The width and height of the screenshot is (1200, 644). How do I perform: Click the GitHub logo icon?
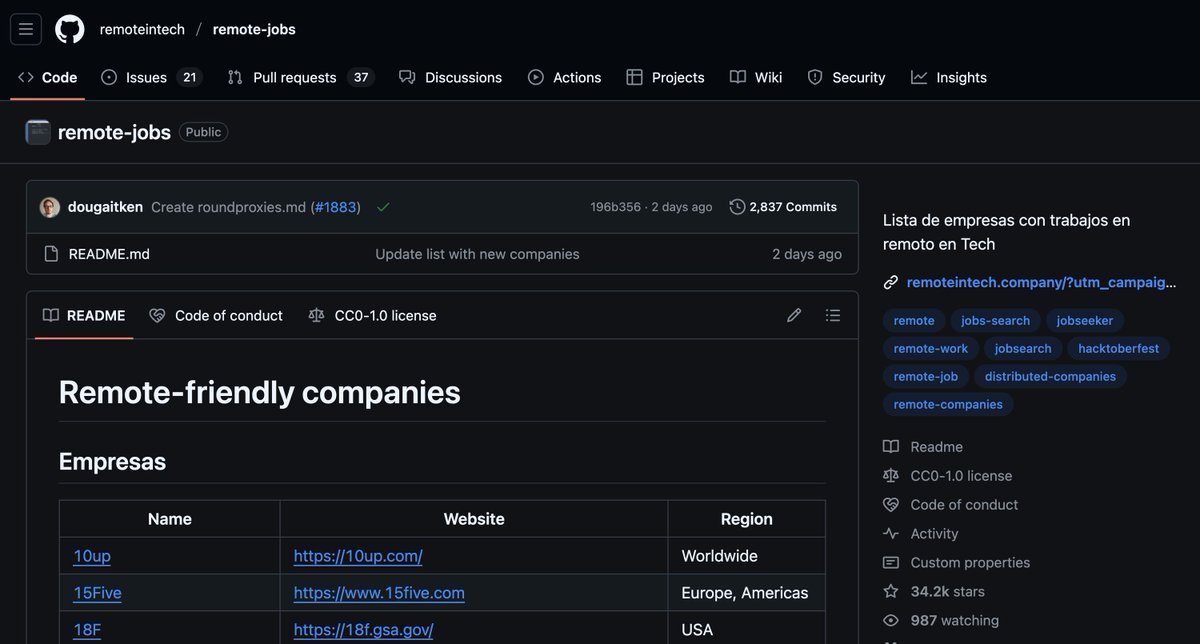pos(70,29)
